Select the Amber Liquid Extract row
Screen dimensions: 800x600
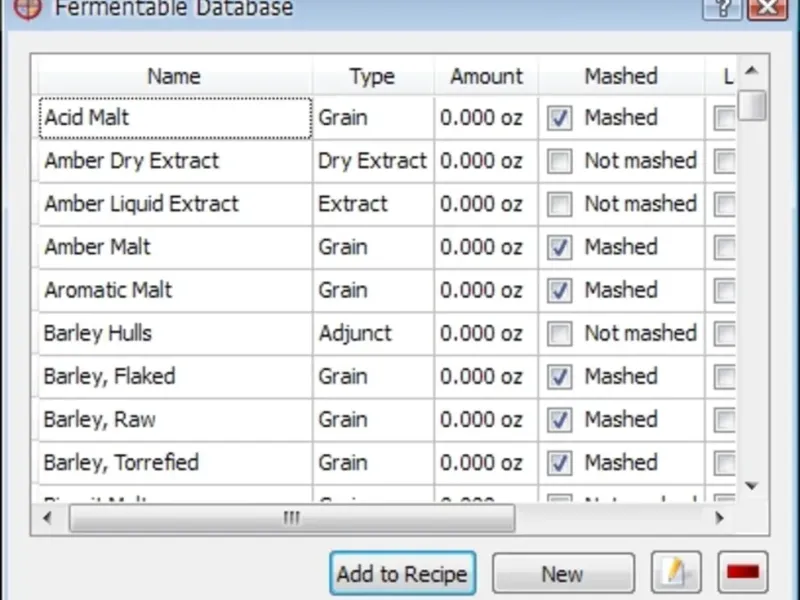[x=141, y=204]
